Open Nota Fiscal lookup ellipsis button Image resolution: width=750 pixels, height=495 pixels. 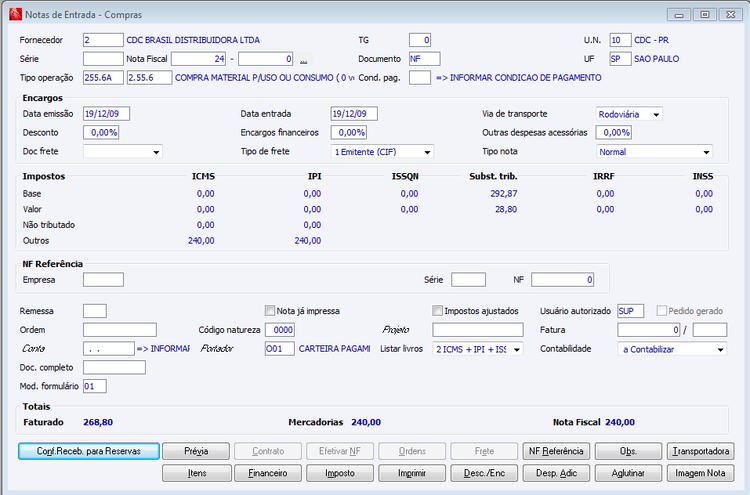pyautogui.click(x=304, y=59)
